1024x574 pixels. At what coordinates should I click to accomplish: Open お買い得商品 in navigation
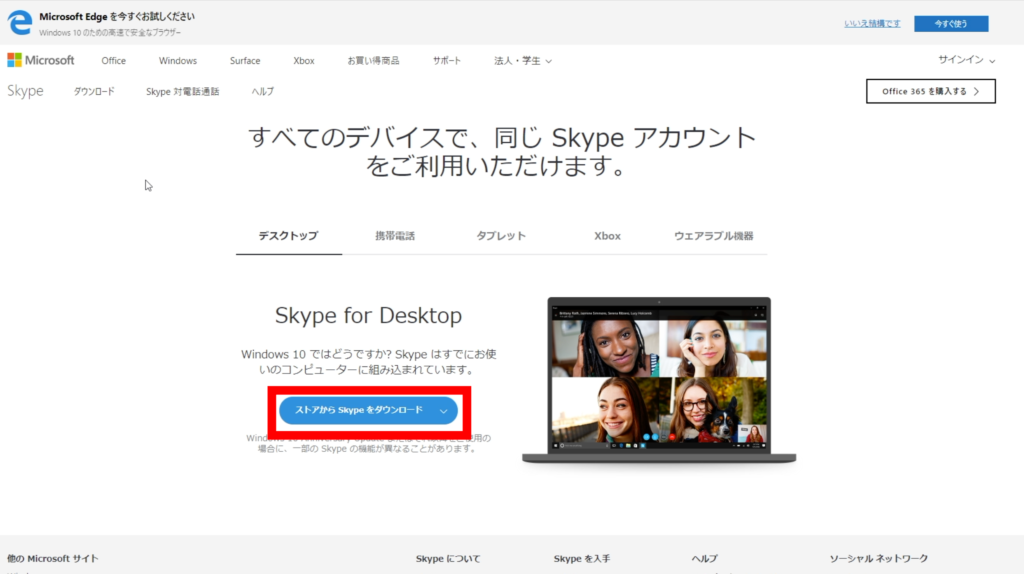point(373,61)
